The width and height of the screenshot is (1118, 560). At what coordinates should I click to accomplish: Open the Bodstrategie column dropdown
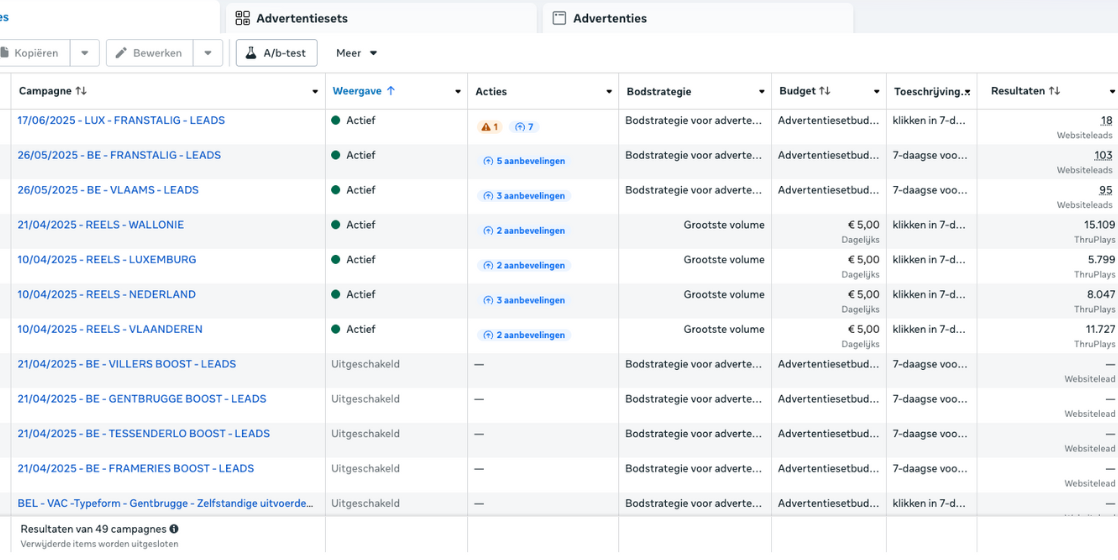(761, 92)
